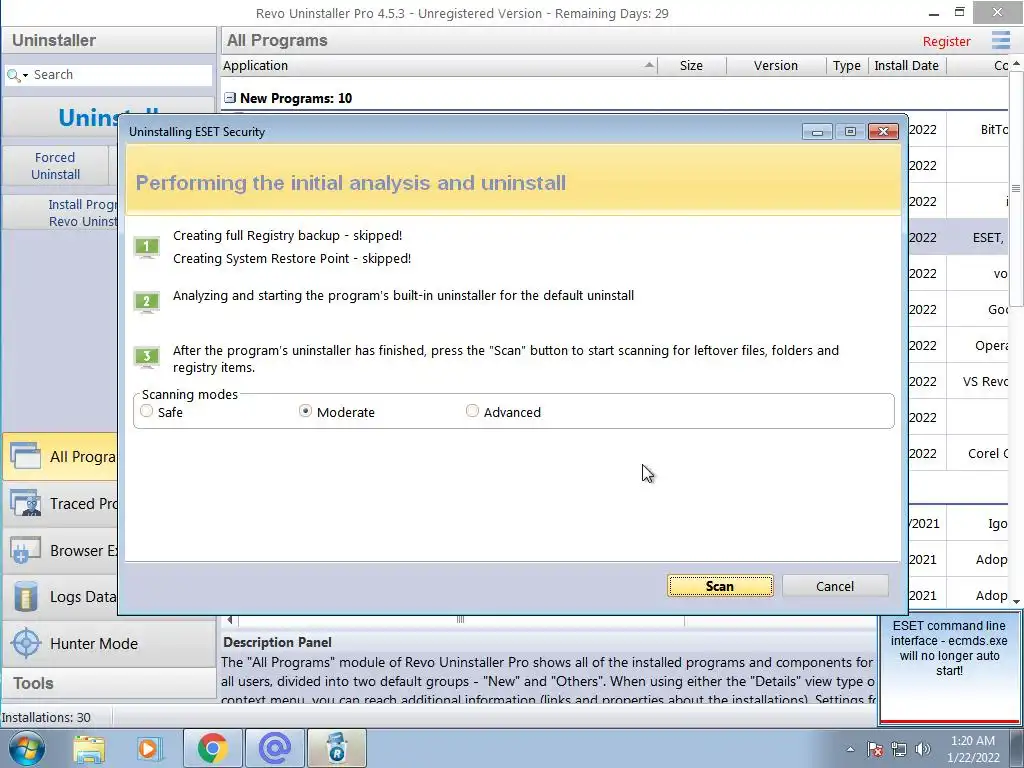Click the step 3 monitor icon
Image resolution: width=1024 pixels, height=768 pixels.
coord(147,357)
